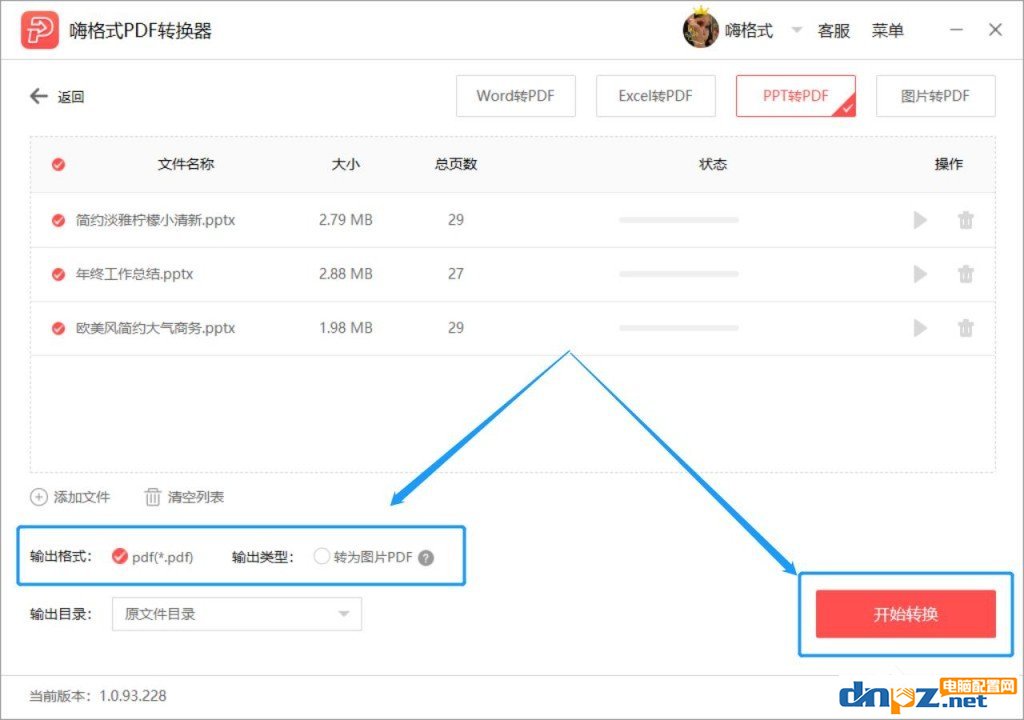Click the play icon for 欧美风简约大气商务.pptx
Screen dimensions: 1024x720
920,328
